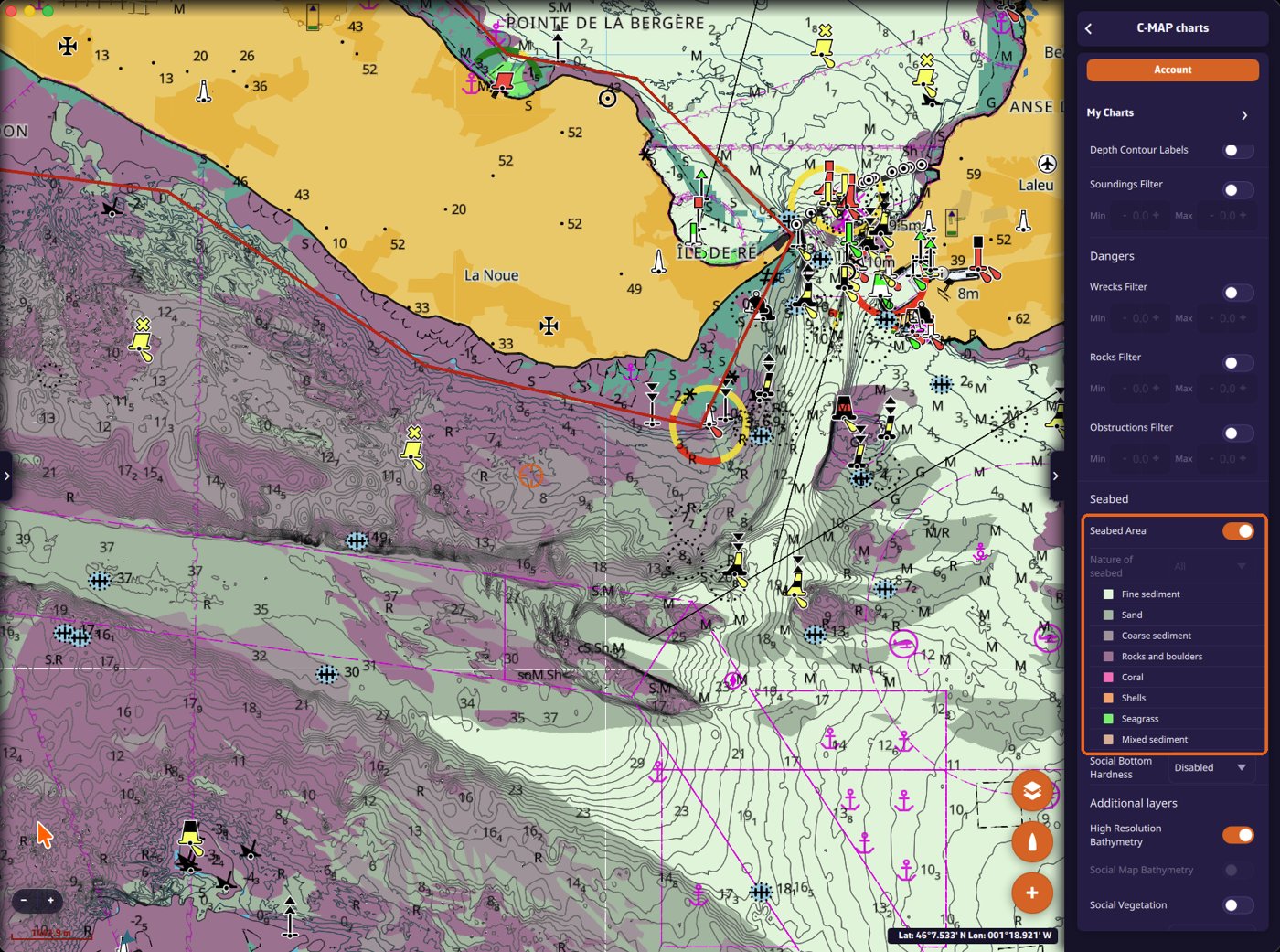Click the orange vessel position button
Viewport: 1280px width, 952px height.
pos(1032,842)
